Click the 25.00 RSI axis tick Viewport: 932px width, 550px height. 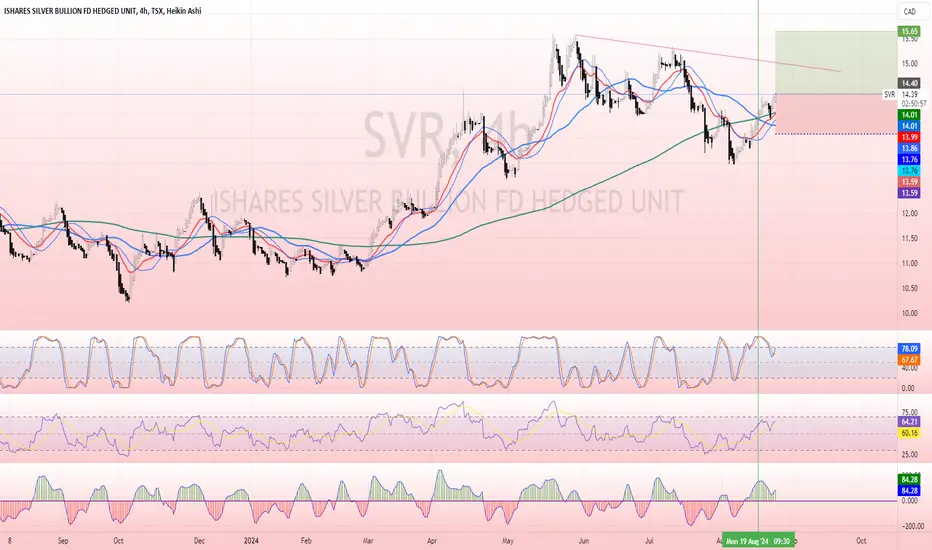909,455
